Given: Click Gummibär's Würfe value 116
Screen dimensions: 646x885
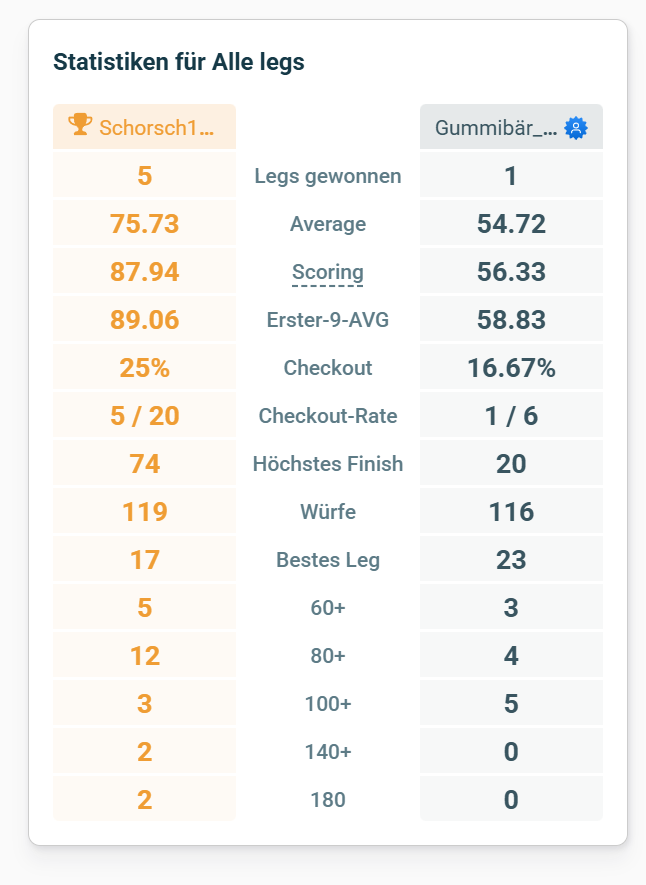Looking at the screenshot, I should (511, 511).
